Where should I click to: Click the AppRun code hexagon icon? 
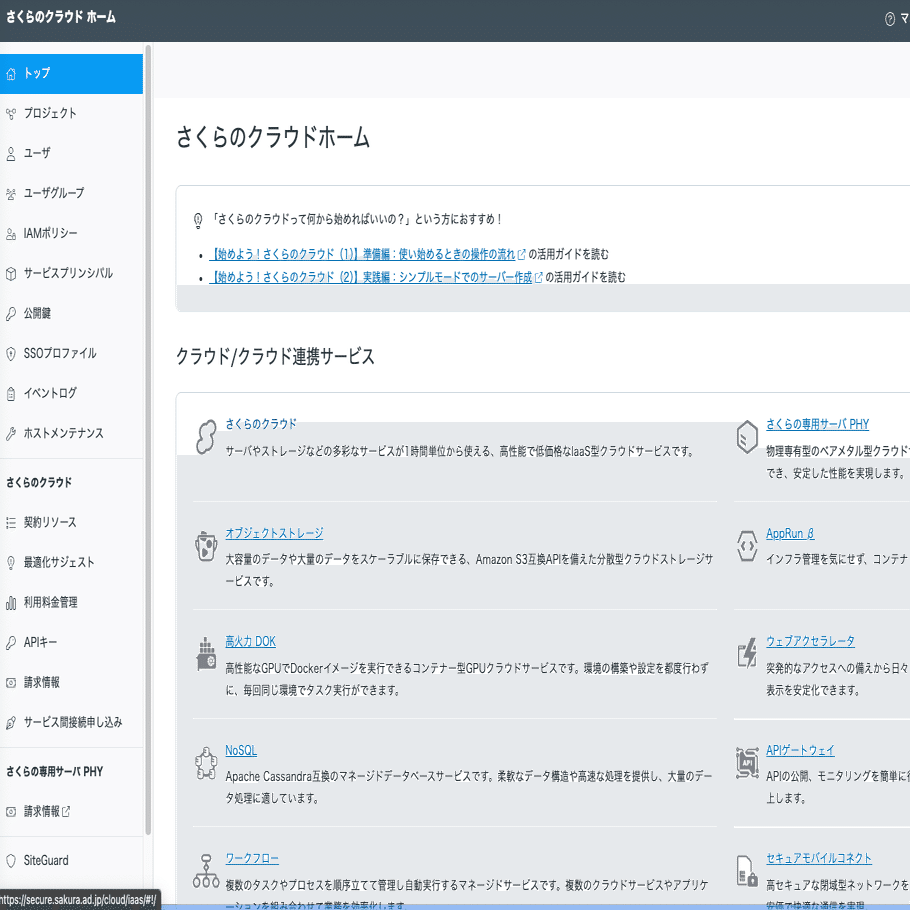tap(747, 546)
